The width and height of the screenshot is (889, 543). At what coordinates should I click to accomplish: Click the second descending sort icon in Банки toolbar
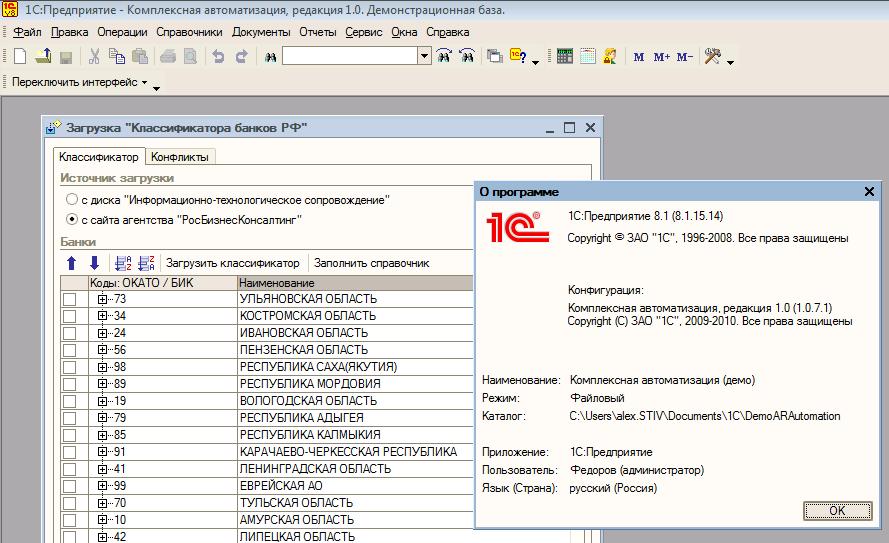click(x=146, y=263)
